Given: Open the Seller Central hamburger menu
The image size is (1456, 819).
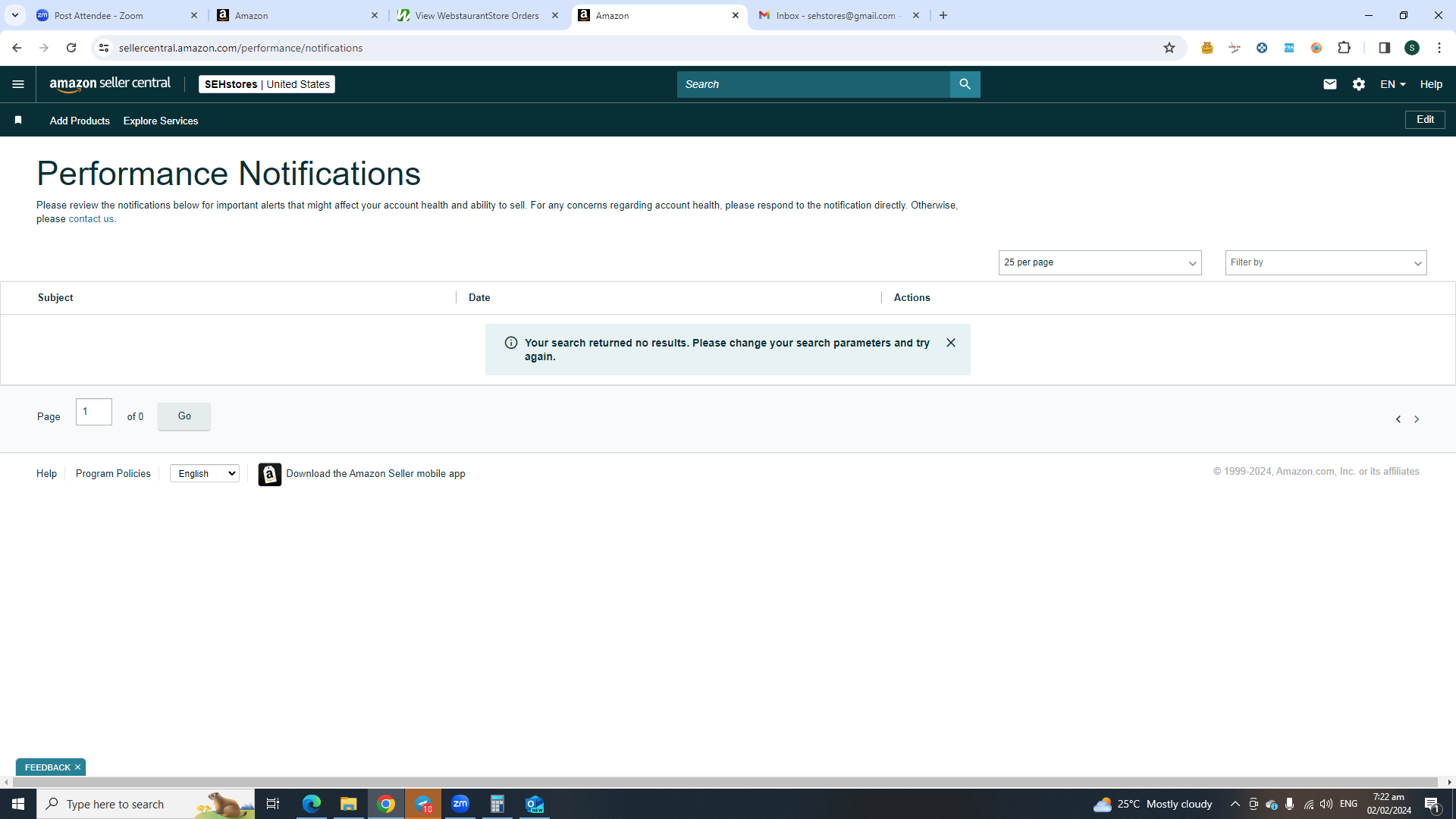Looking at the screenshot, I should (18, 84).
